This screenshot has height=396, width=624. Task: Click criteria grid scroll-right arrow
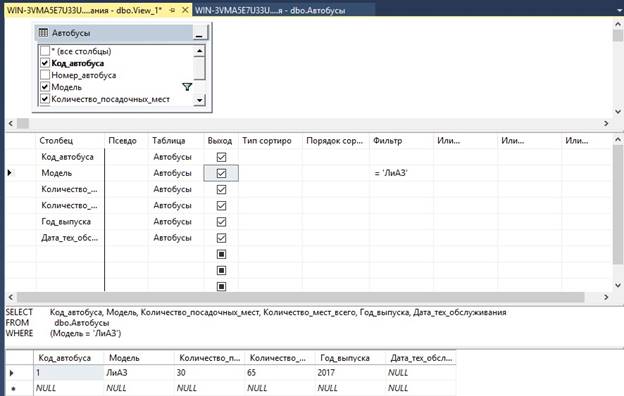[606, 297]
